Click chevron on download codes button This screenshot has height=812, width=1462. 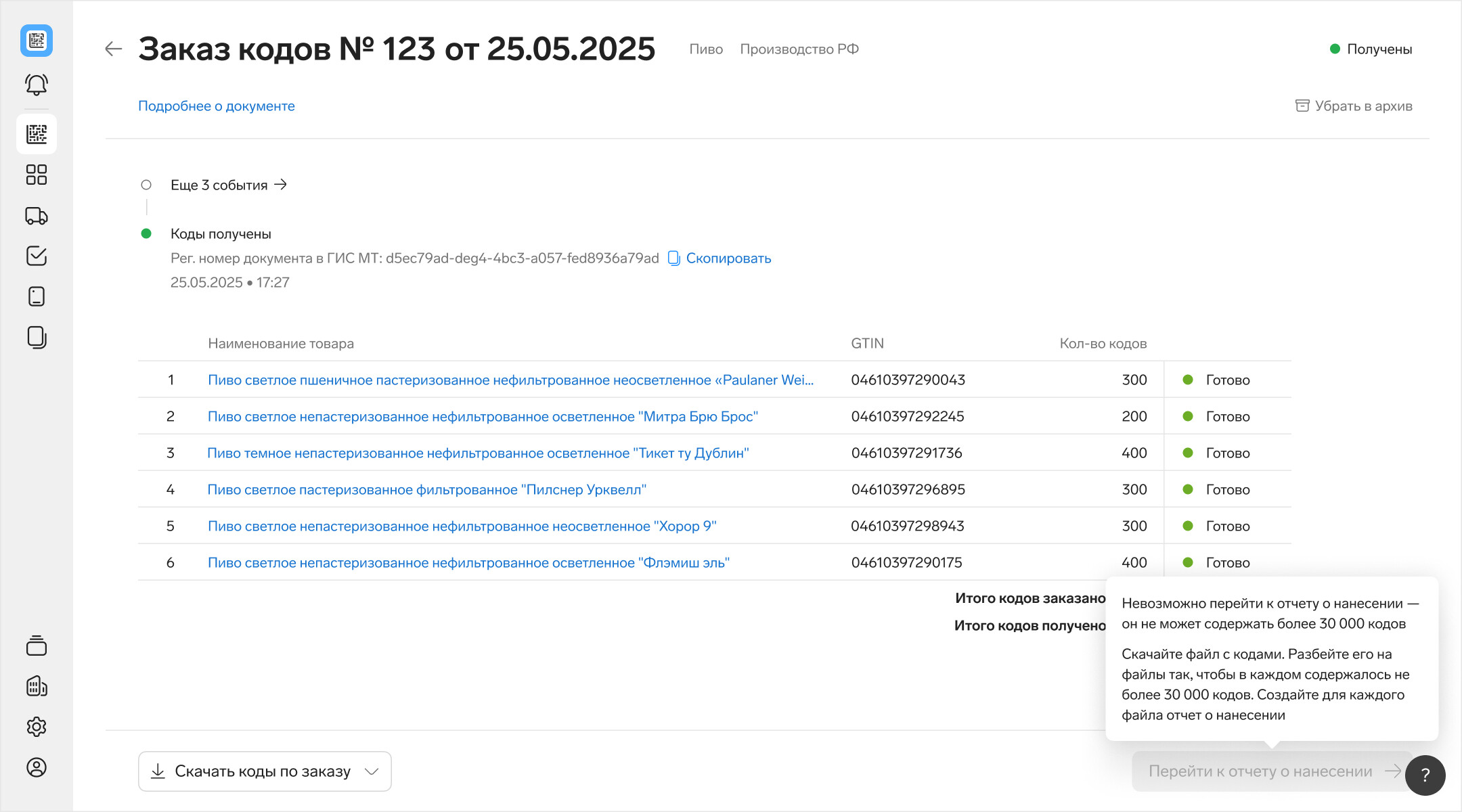tap(372, 771)
